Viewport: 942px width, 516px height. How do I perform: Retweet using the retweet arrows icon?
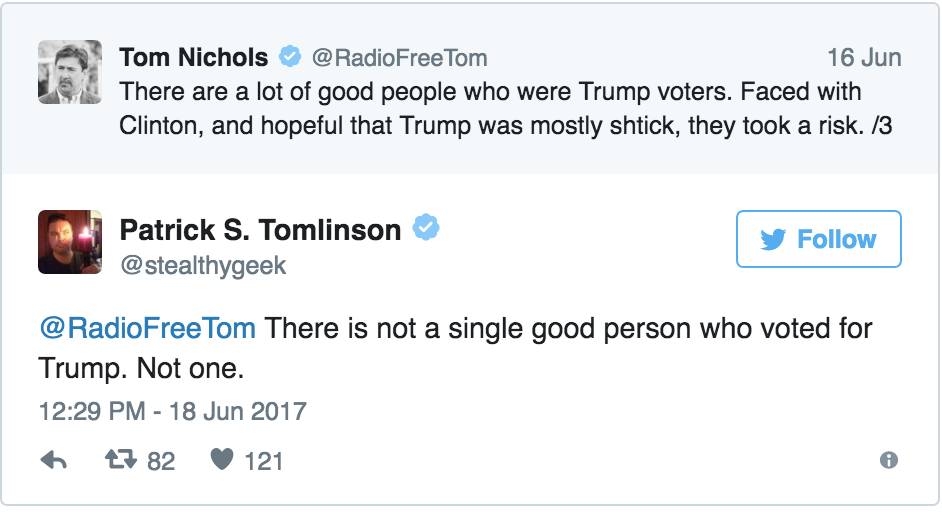[x=121, y=460]
